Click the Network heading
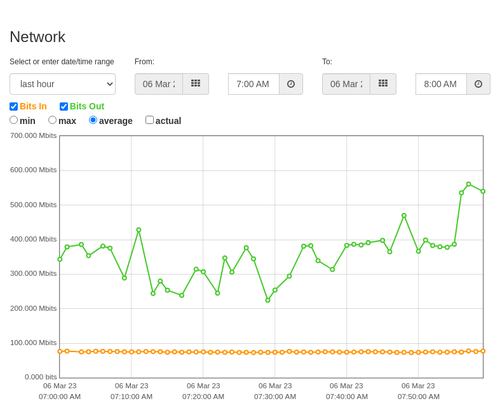Viewport: 500px width, 403px height. [37, 37]
